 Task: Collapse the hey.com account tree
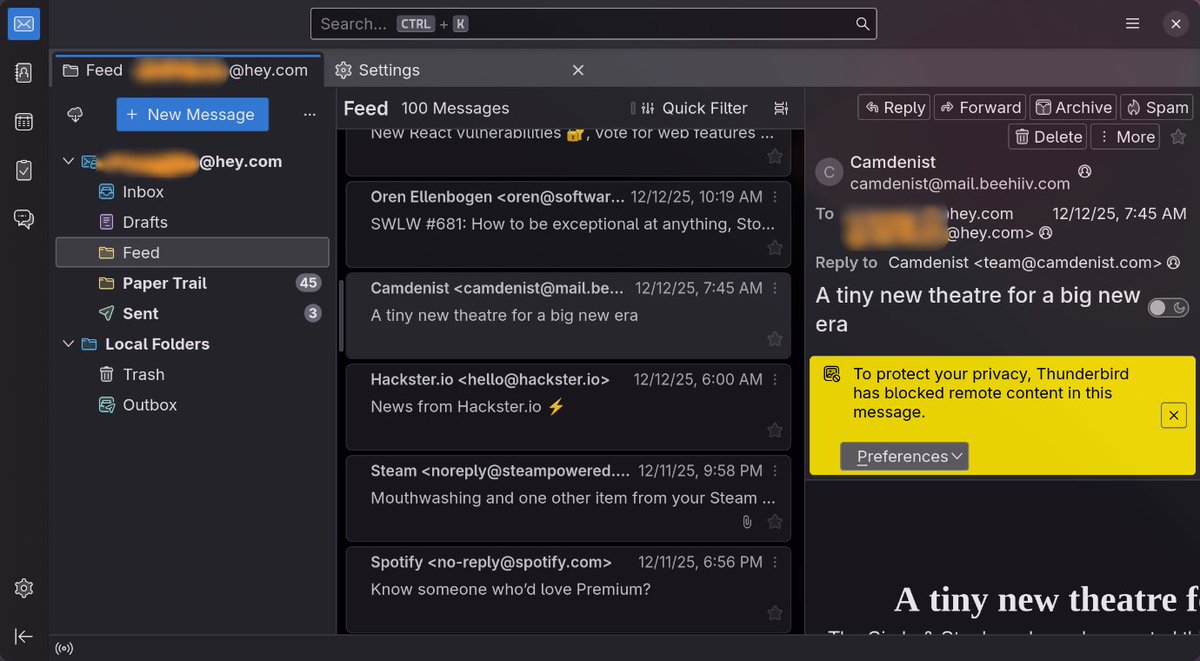pos(68,162)
